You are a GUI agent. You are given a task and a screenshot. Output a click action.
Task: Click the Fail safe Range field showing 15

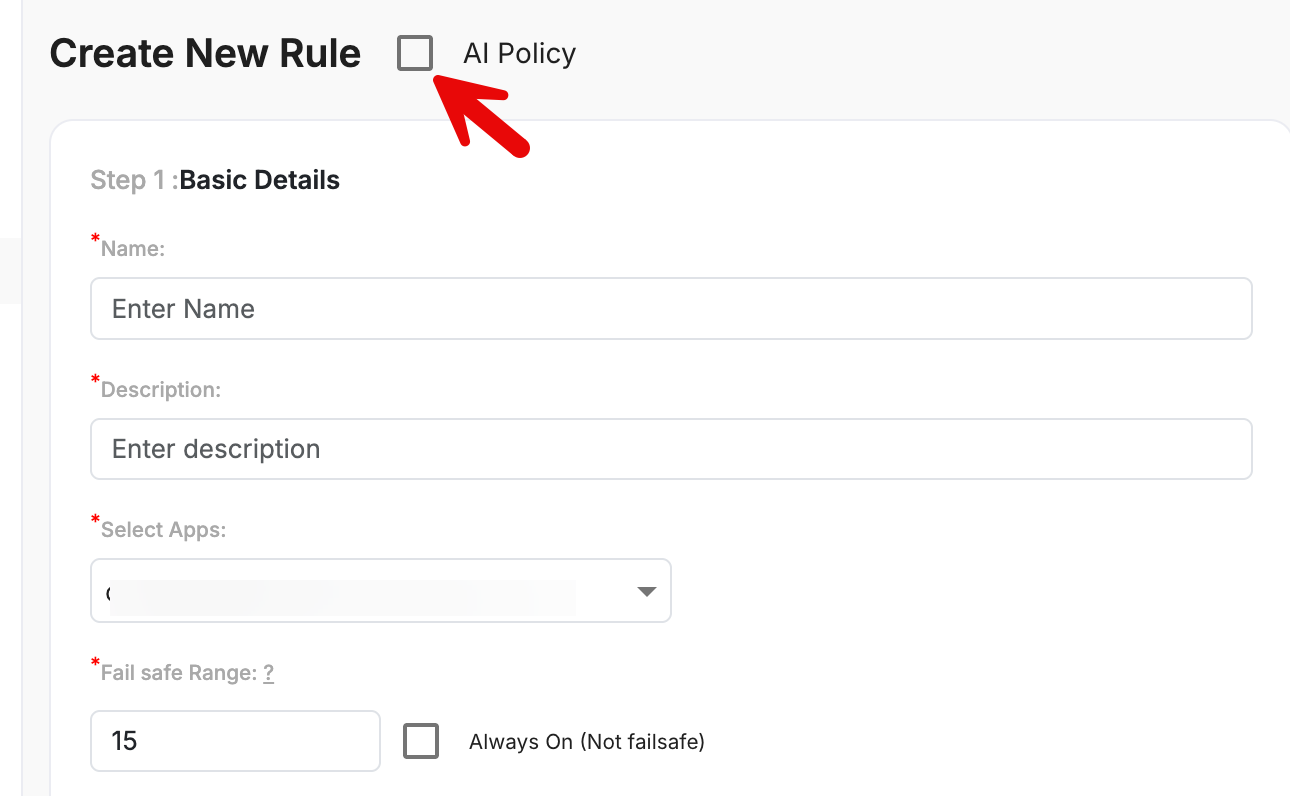pos(235,741)
